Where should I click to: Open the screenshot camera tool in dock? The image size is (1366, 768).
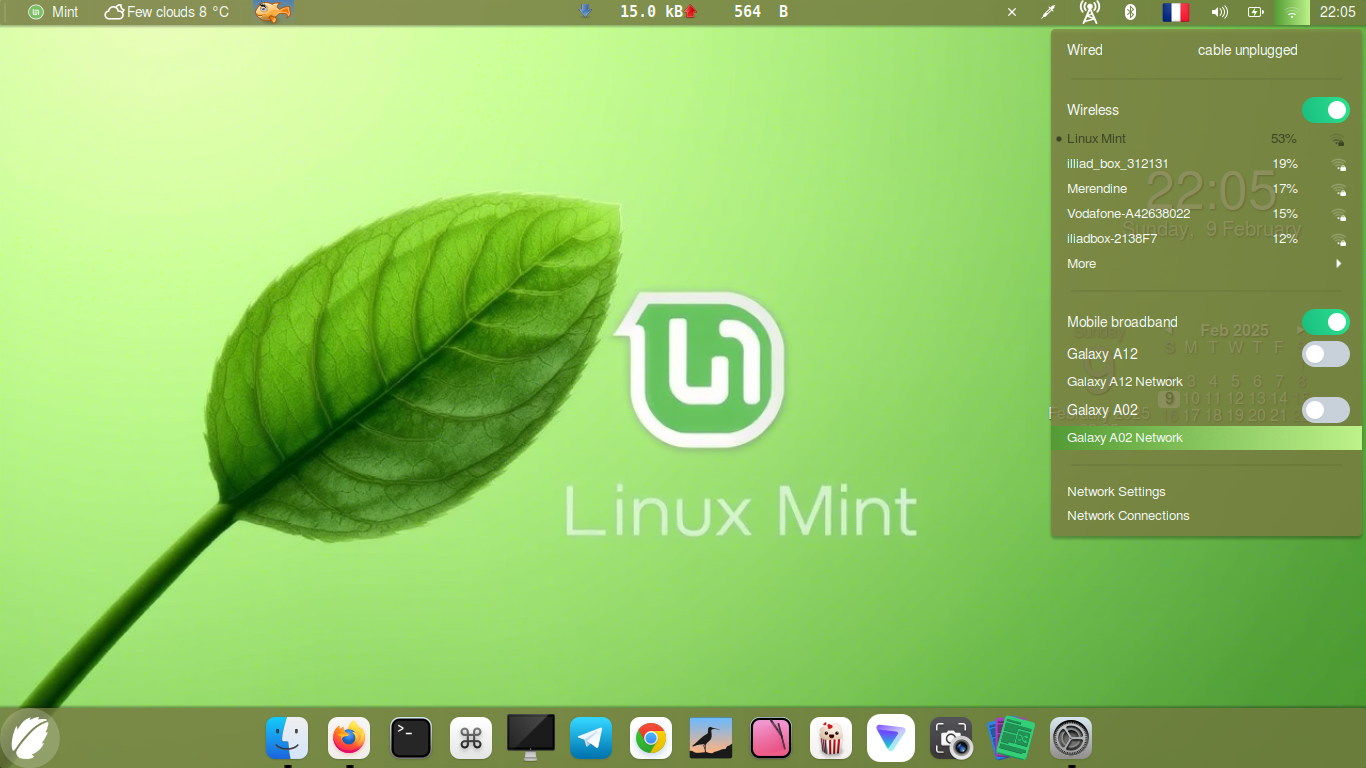(951, 740)
